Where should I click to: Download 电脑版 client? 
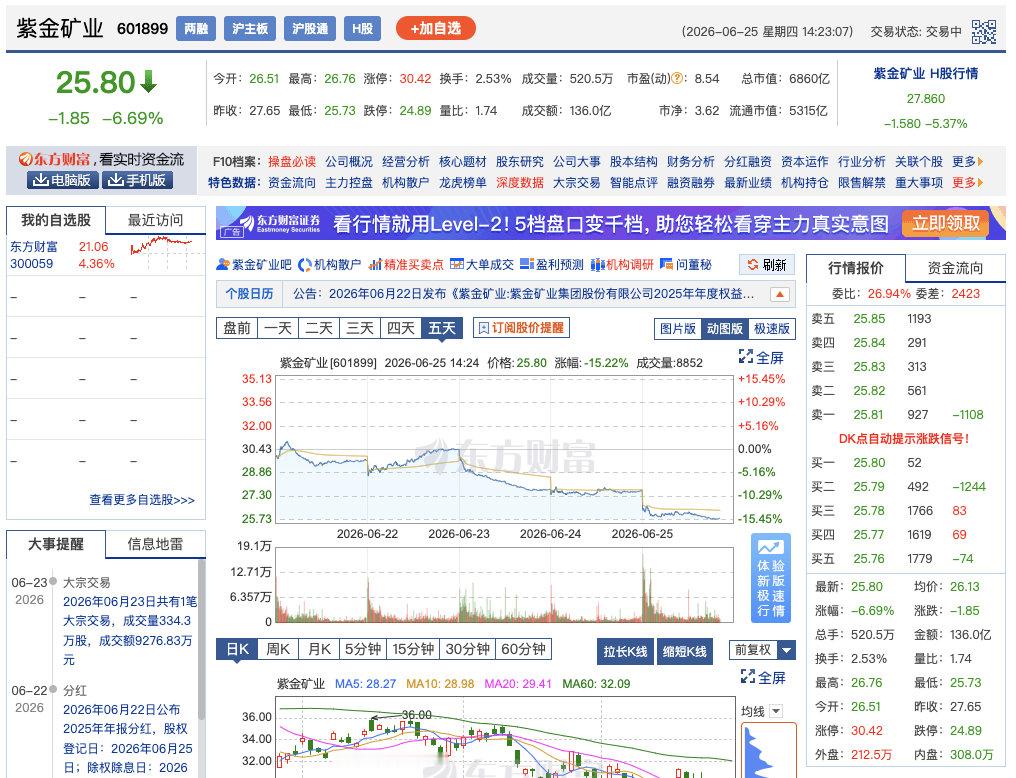pos(62,180)
